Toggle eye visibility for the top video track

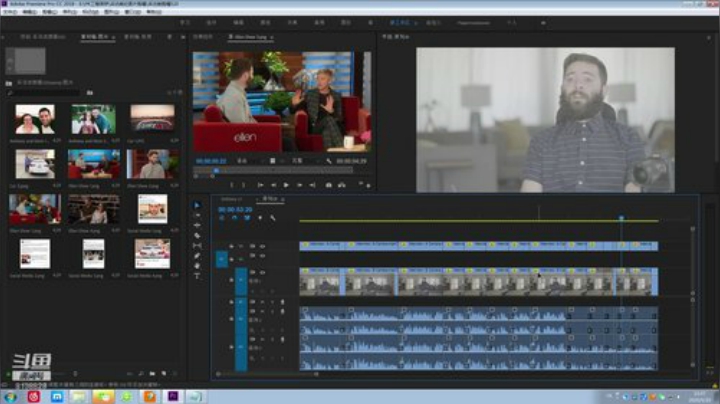pyautogui.click(x=263, y=247)
